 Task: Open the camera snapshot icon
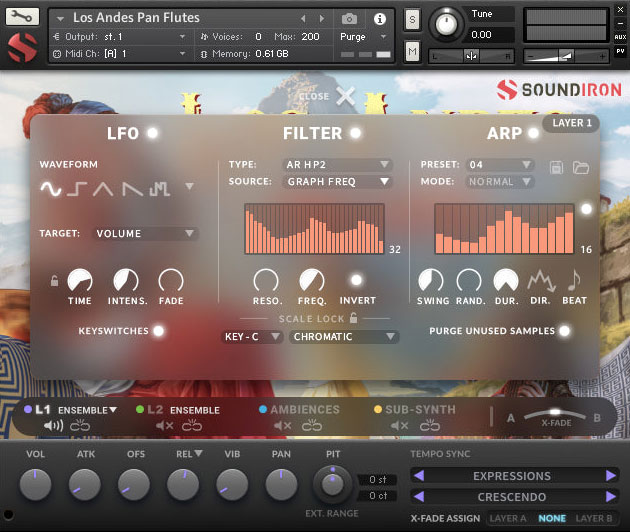pos(349,18)
